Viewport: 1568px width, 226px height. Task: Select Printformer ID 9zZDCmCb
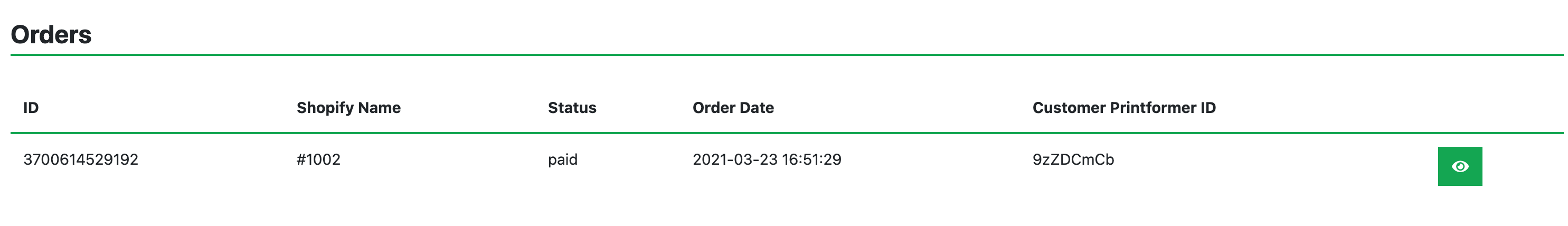click(x=1072, y=159)
